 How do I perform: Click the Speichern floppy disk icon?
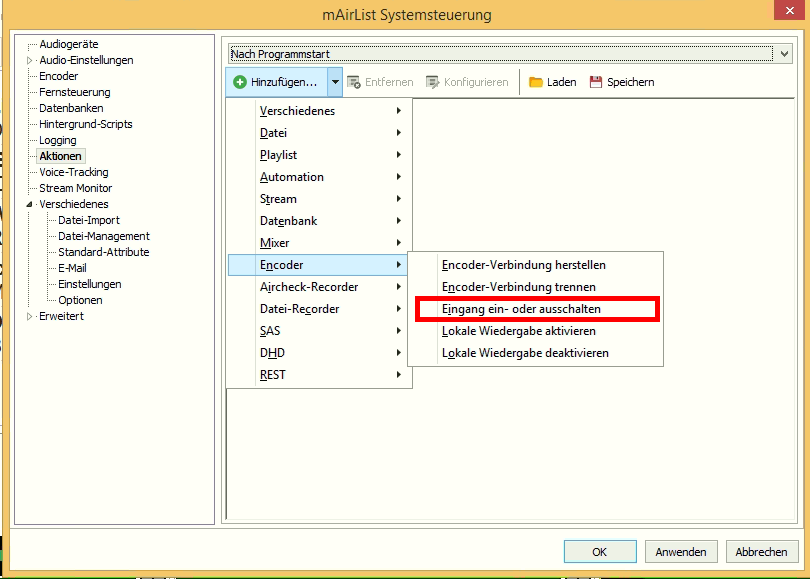[596, 82]
